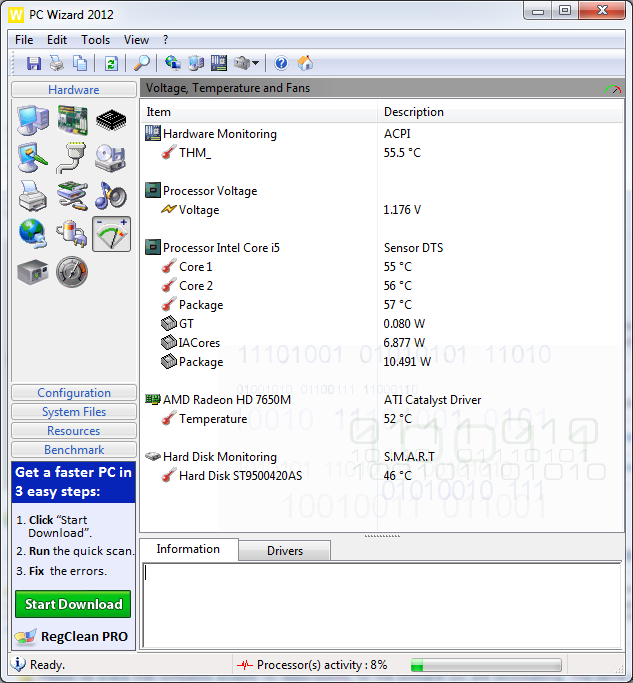Click the Hardware category button

tap(74, 90)
